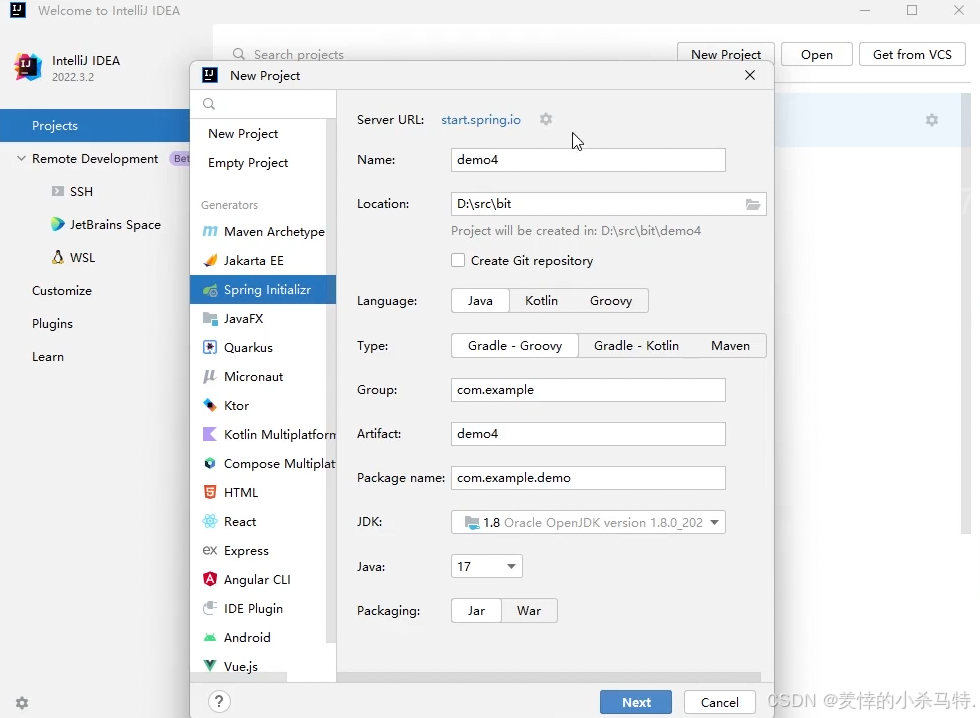
Task: Click the SSH terminal icon
Action: (x=58, y=191)
